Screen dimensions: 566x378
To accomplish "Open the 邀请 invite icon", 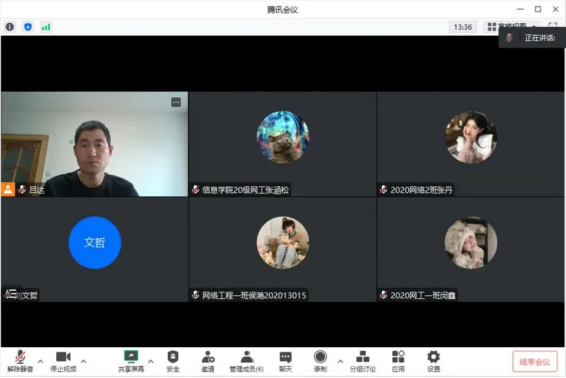I will coord(208,361).
